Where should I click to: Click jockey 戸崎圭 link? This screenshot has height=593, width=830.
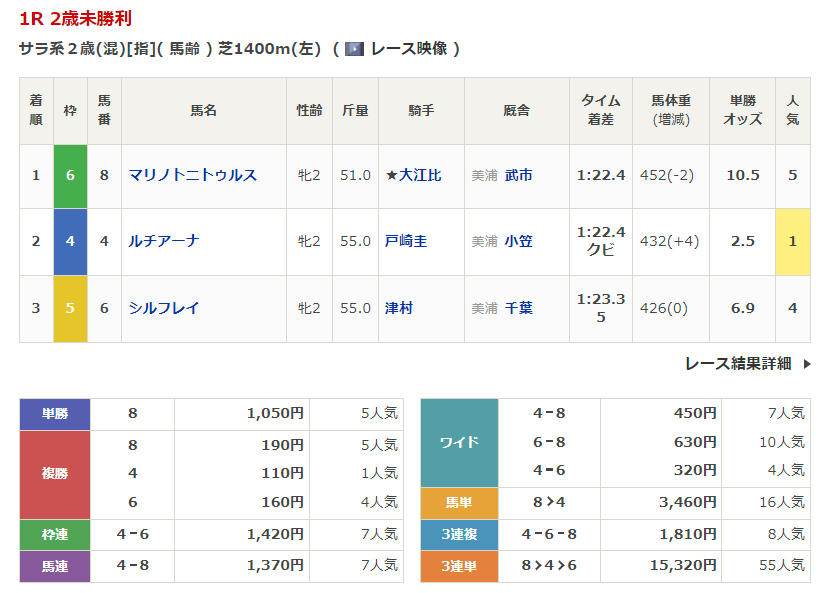(406, 241)
